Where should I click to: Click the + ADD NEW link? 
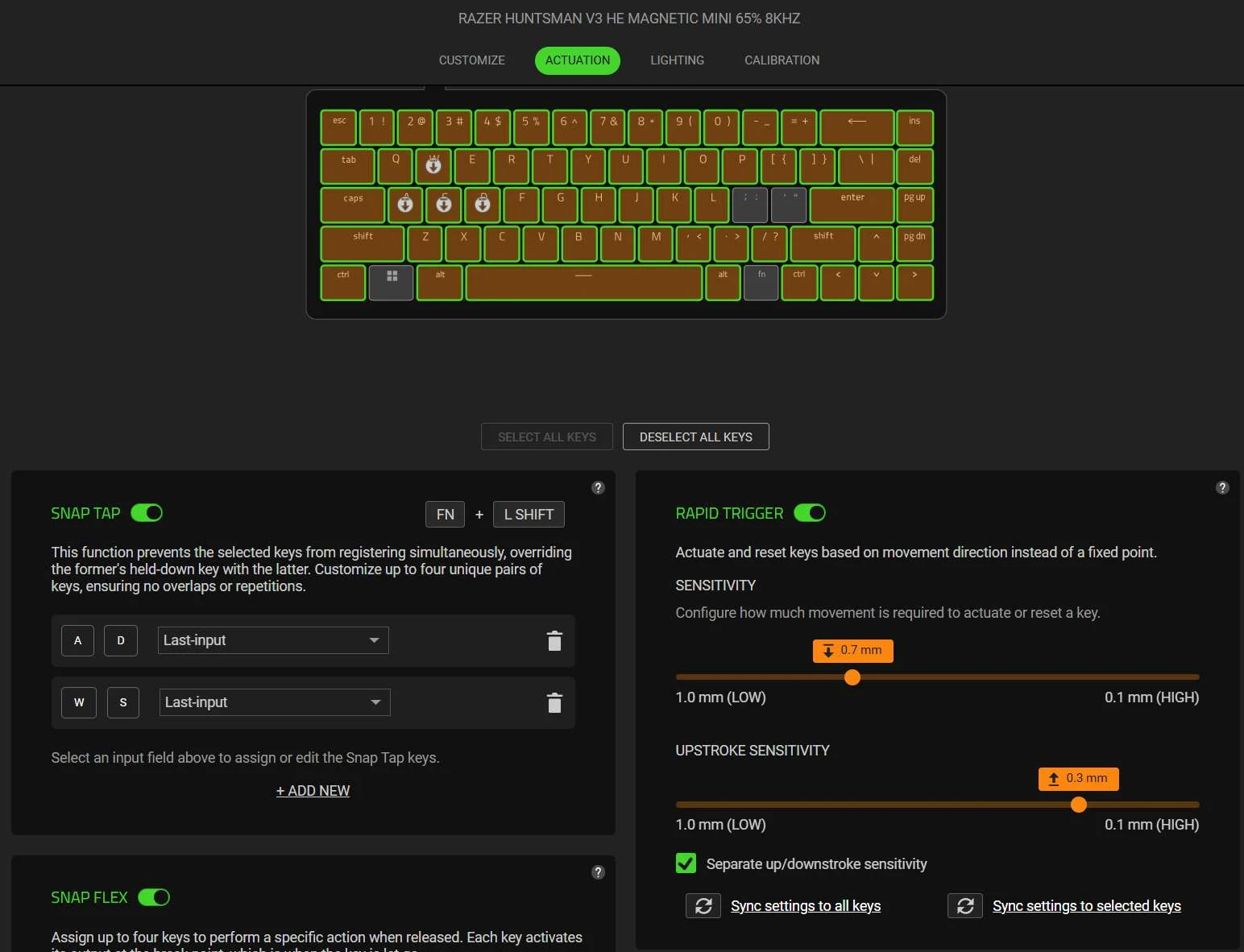[x=313, y=791]
